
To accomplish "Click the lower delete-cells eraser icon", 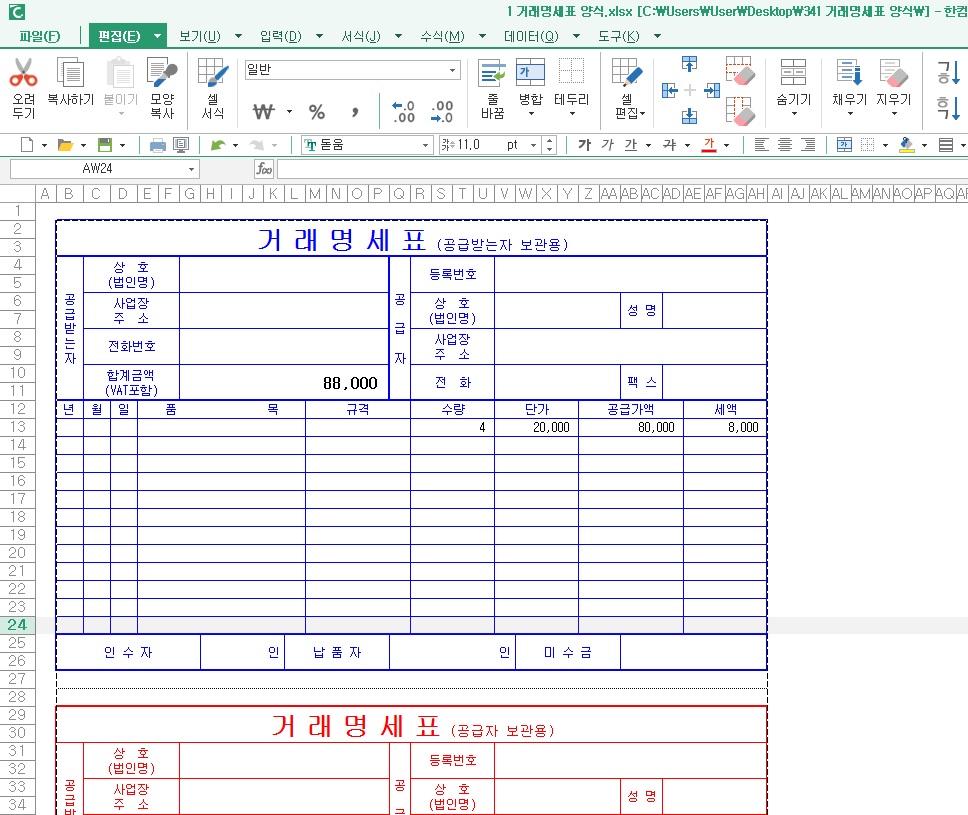I will [x=740, y=111].
